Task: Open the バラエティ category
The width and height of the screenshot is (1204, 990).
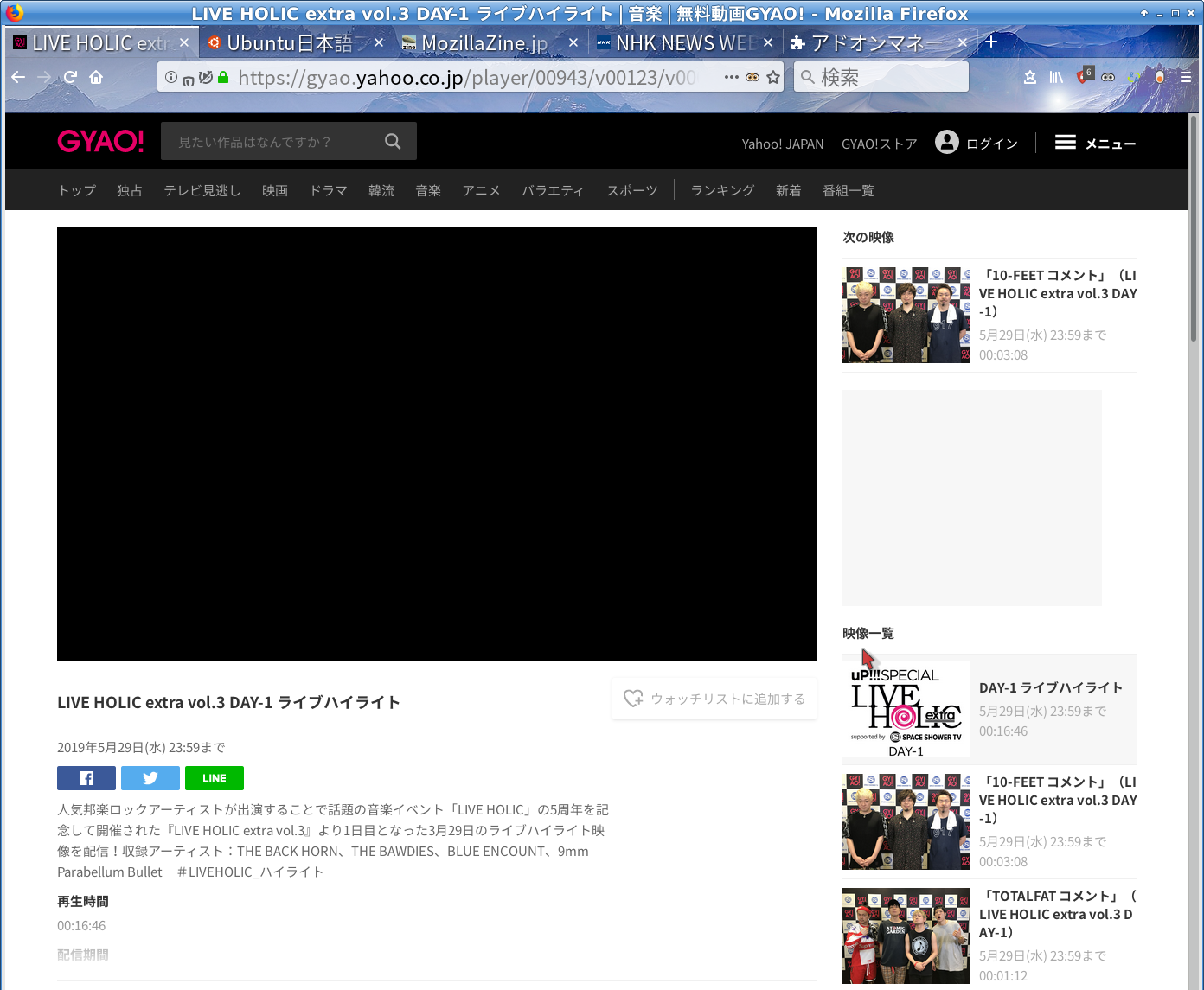Action: tap(553, 190)
